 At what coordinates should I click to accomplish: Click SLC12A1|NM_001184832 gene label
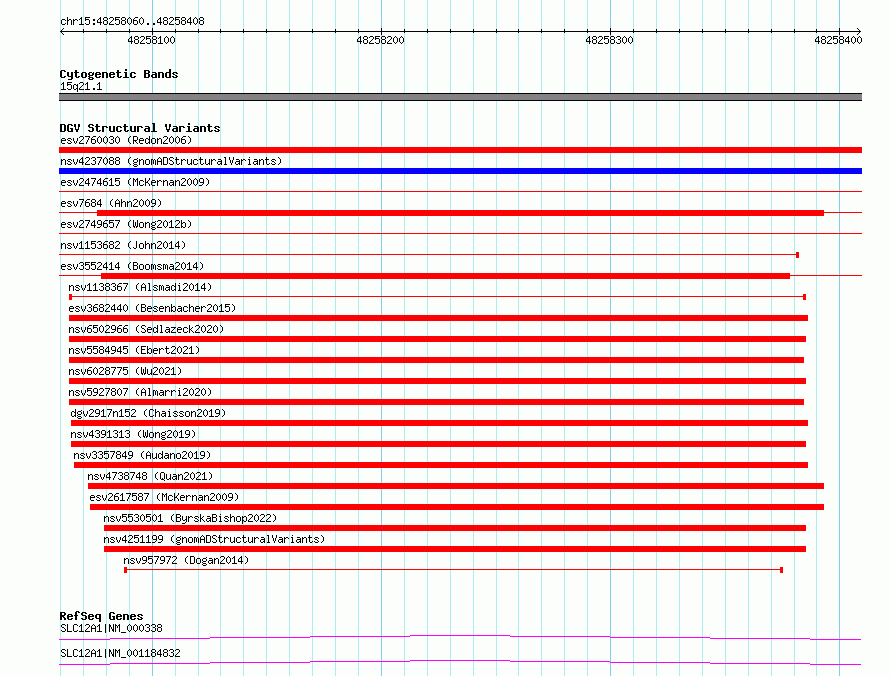(x=120, y=653)
